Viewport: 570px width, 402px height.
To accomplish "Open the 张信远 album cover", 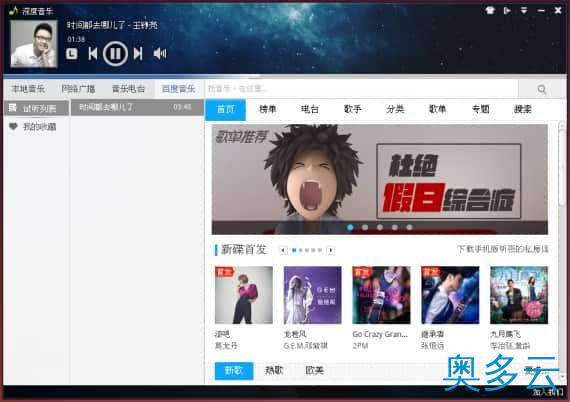I will (450, 295).
